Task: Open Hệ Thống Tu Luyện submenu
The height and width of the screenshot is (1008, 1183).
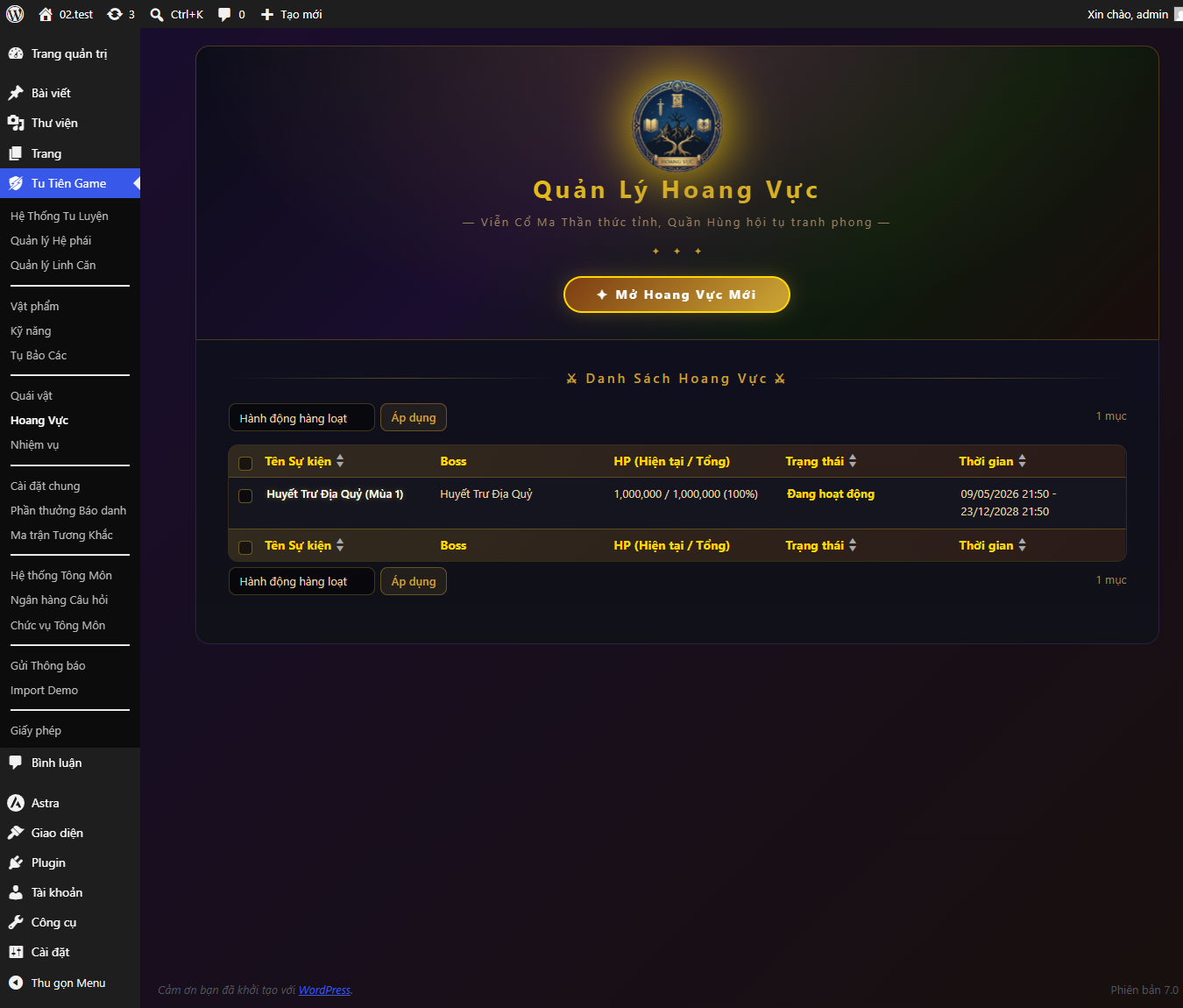Action: (x=60, y=216)
